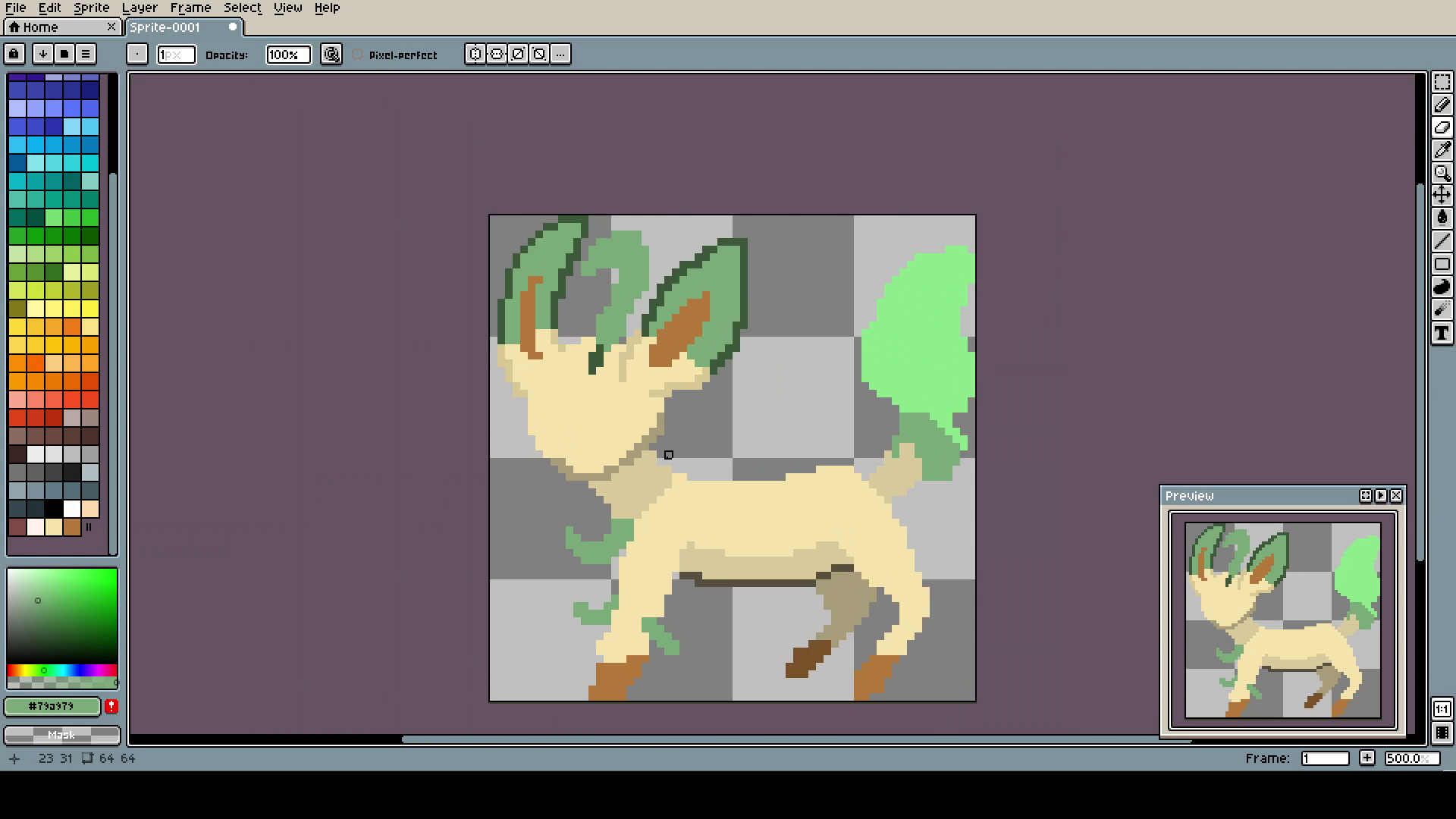Screen dimensions: 1456x819
Task: Select the Contour tool
Action: tap(1442, 287)
